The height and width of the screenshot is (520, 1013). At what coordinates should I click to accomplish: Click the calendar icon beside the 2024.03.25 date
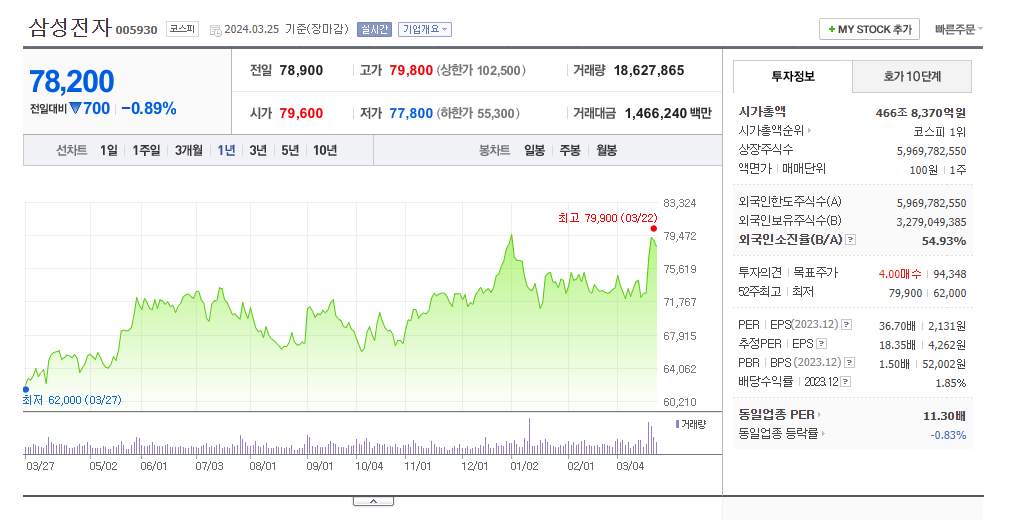216,30
